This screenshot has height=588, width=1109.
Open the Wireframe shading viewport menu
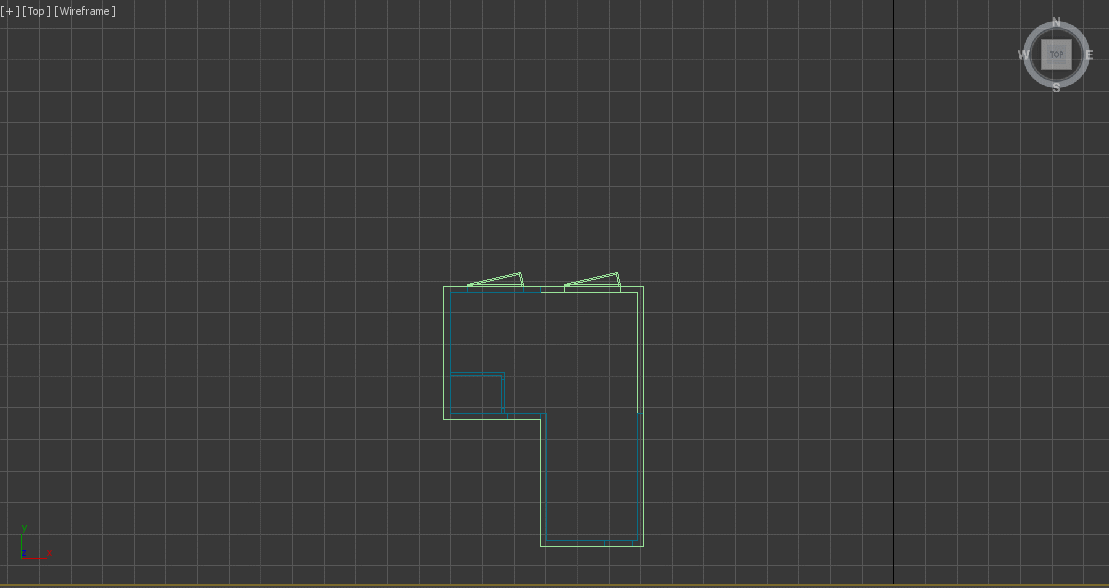85,12
